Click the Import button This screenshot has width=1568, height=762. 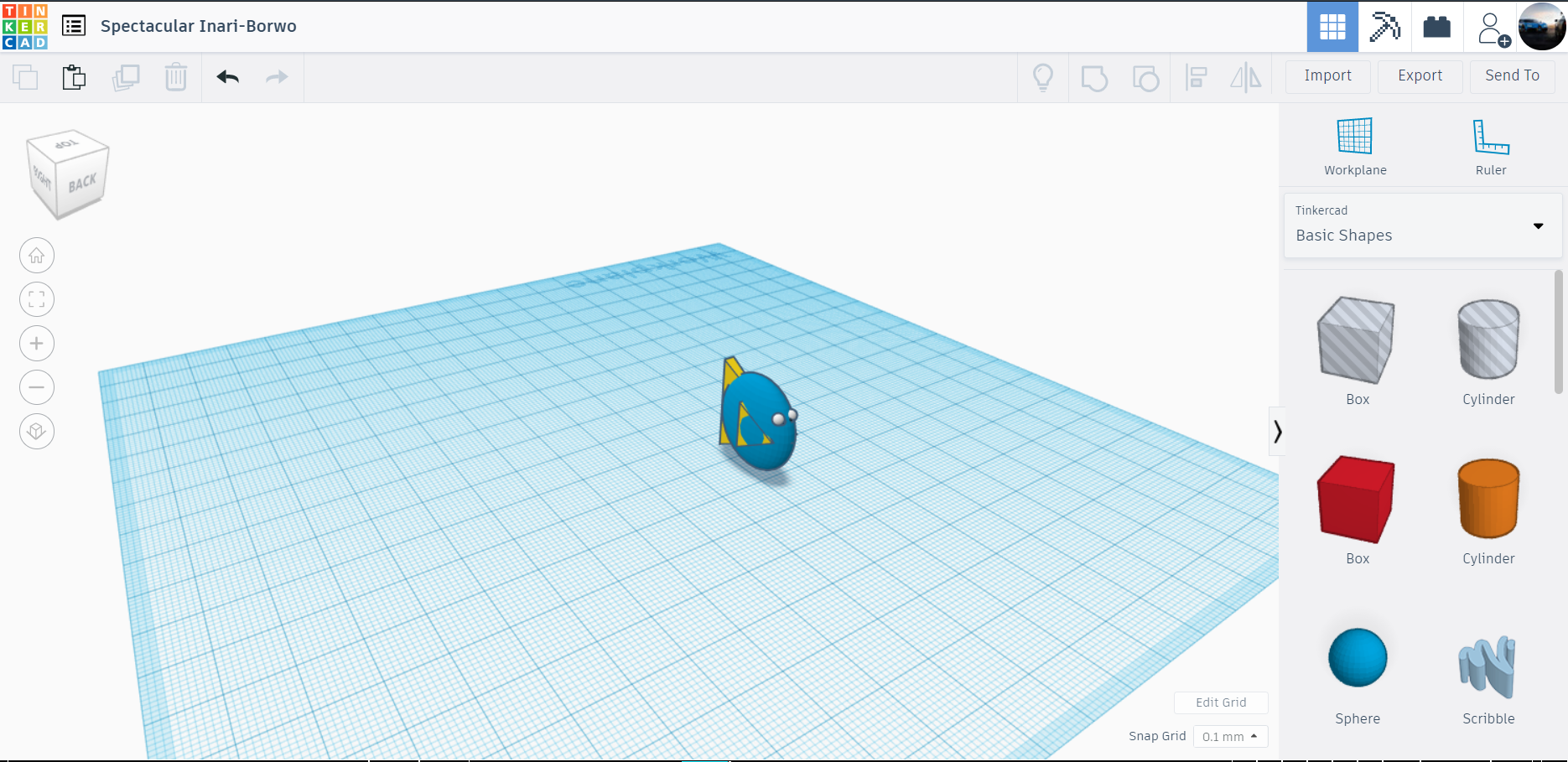[1328, 76]
